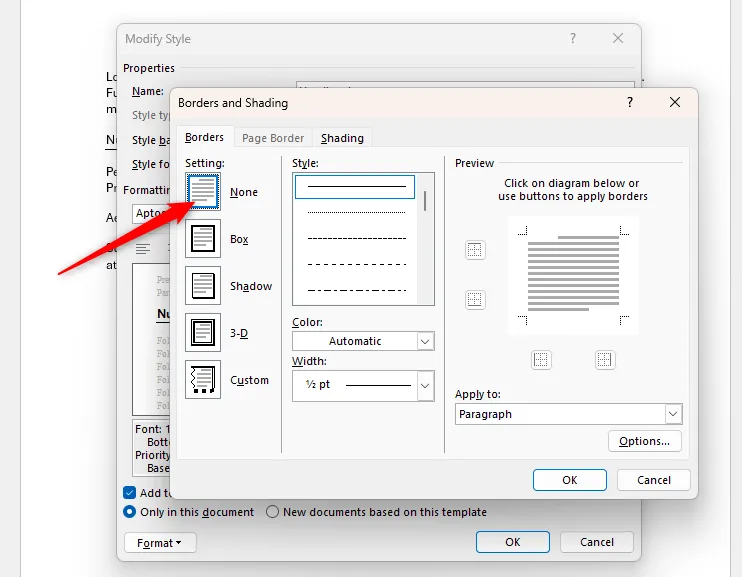This screenshot has height=577, width=742.
Task: Toggle the bottom border button in Preview
Action: coord(475,299)
